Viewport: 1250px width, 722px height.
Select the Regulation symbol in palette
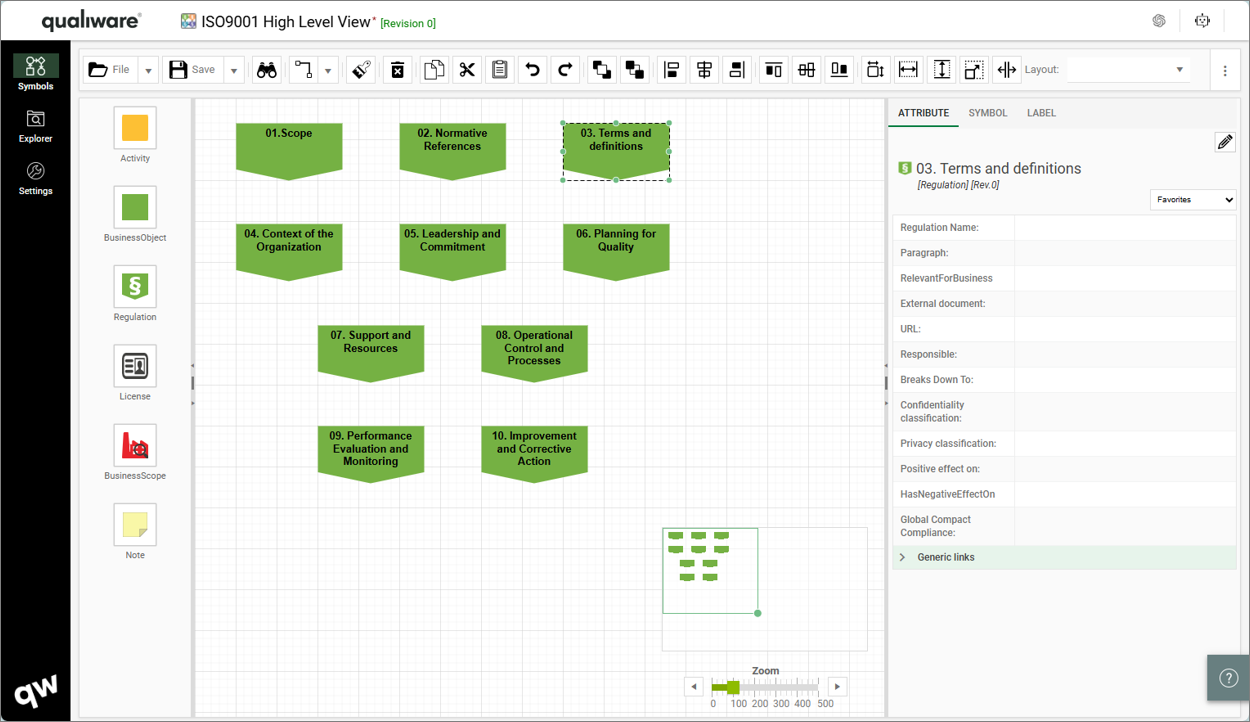pyautogui.click(x=135, y=287)
